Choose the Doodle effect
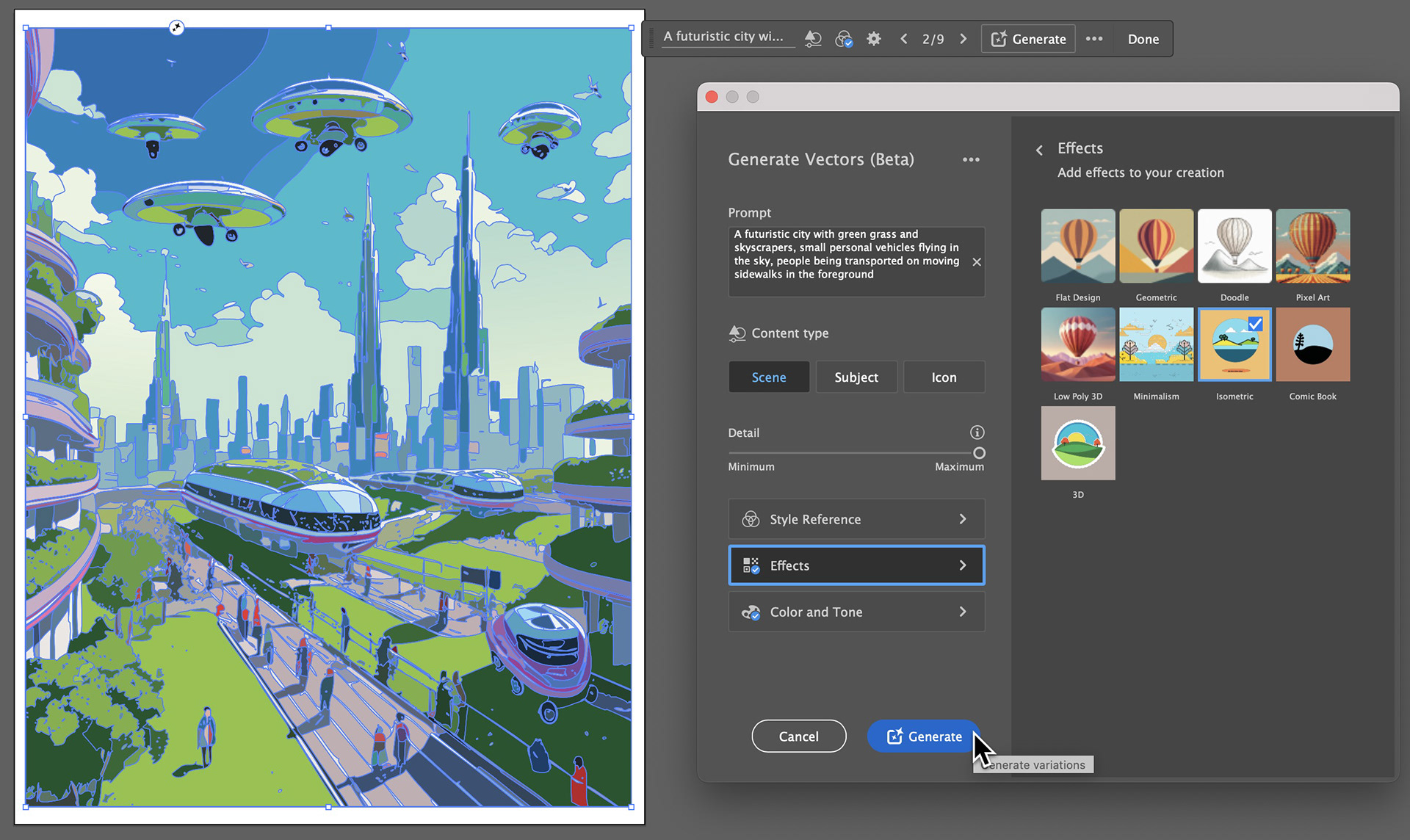The image size is (1410, 840). coord(1234,246)
